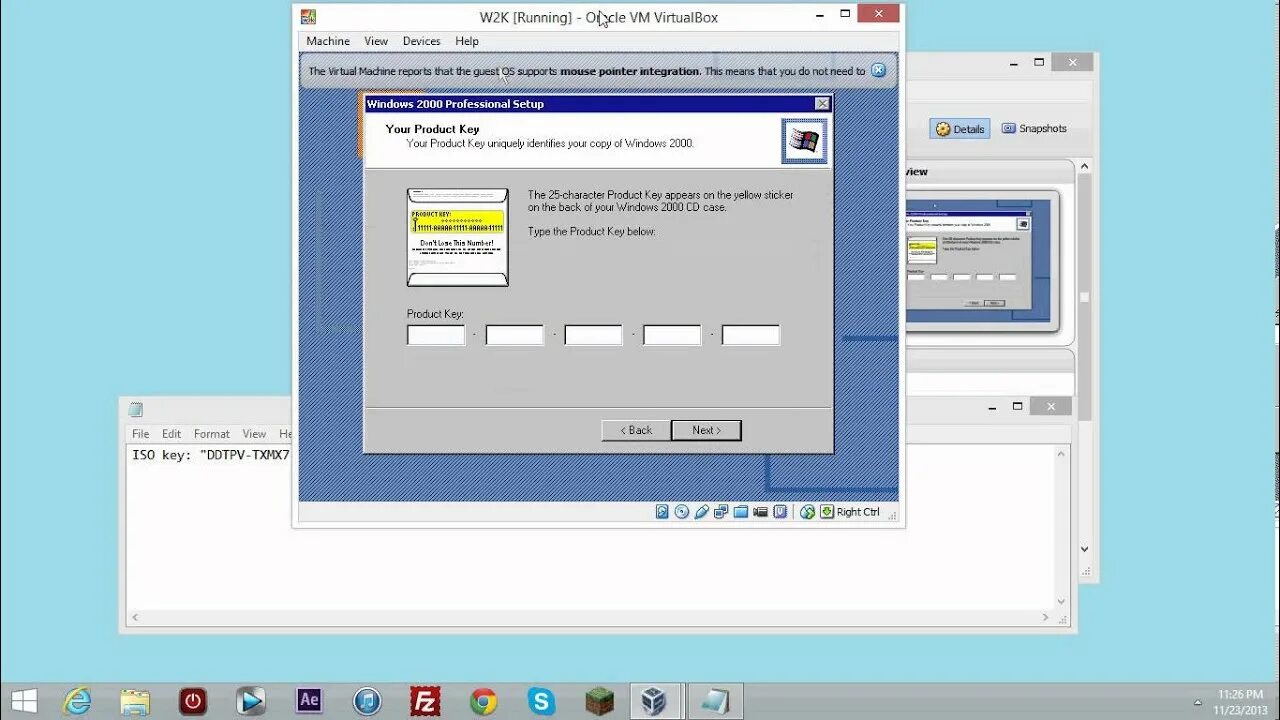Open iTunes from the taskbar
This screenshot has width=1280, height=720.
(367, 701)
